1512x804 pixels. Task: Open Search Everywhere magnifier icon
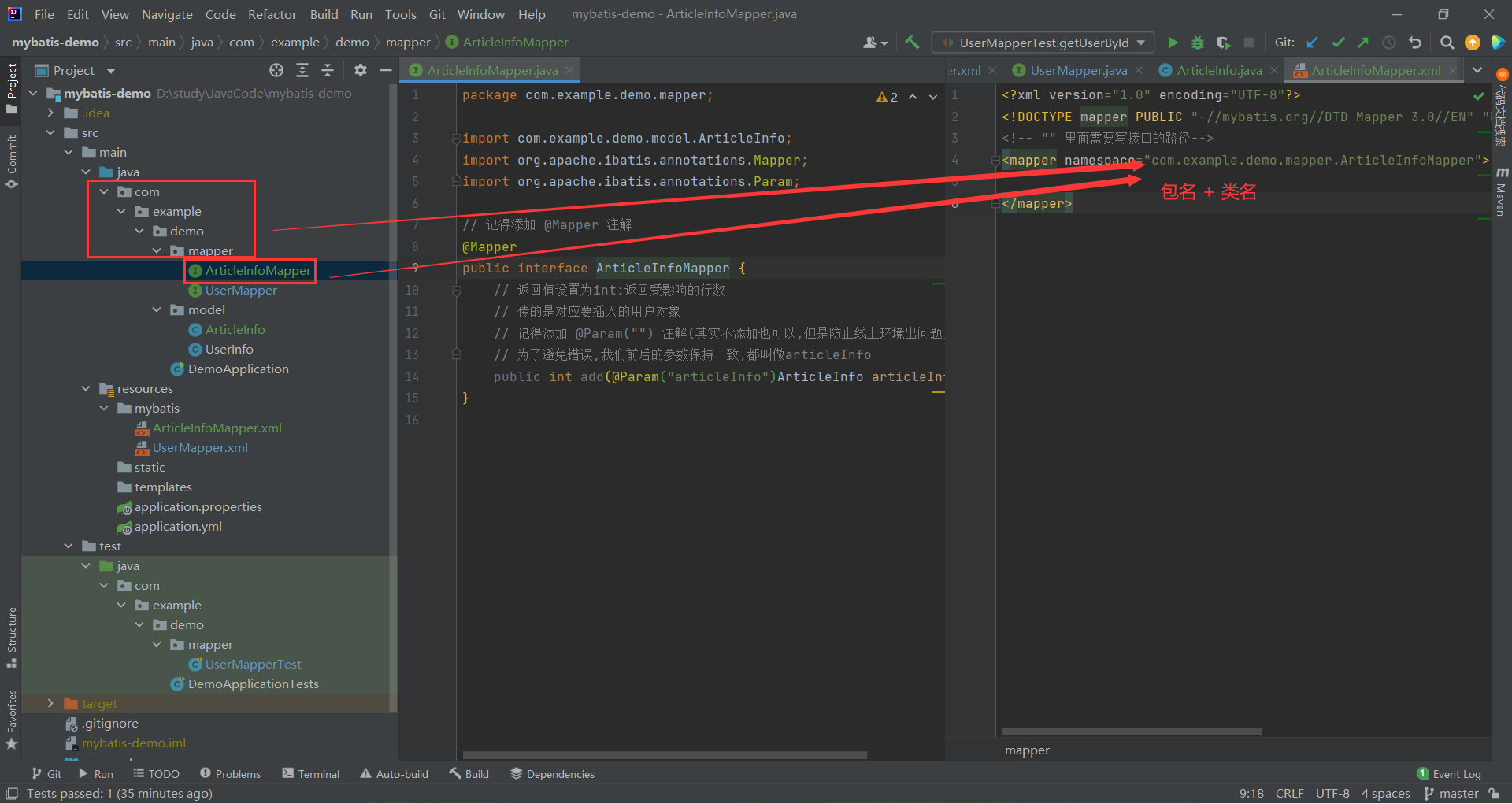coord(1447,43)
